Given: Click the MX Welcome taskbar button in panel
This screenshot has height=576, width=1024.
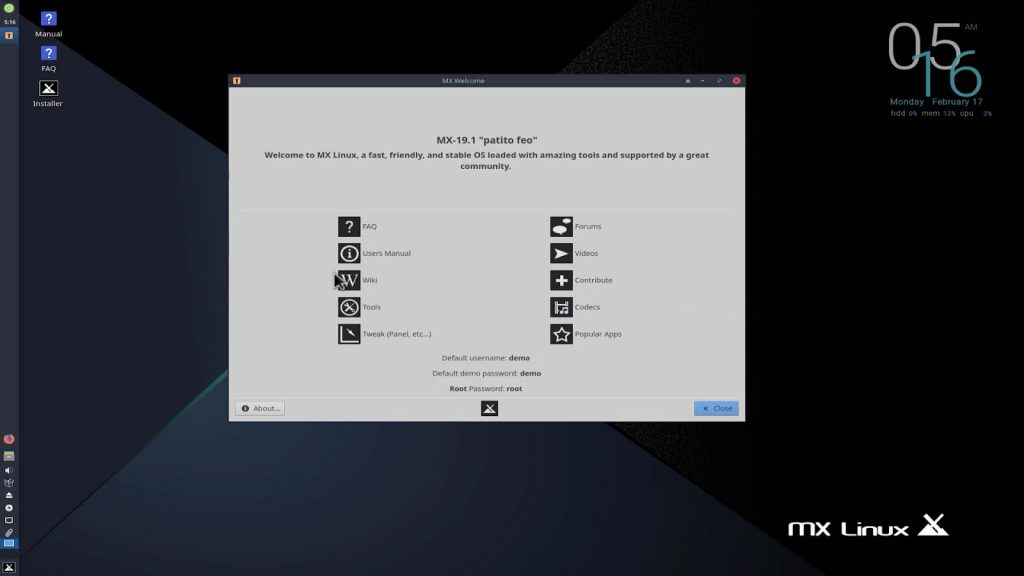Looking at the screenshot, I should point(9,35).
